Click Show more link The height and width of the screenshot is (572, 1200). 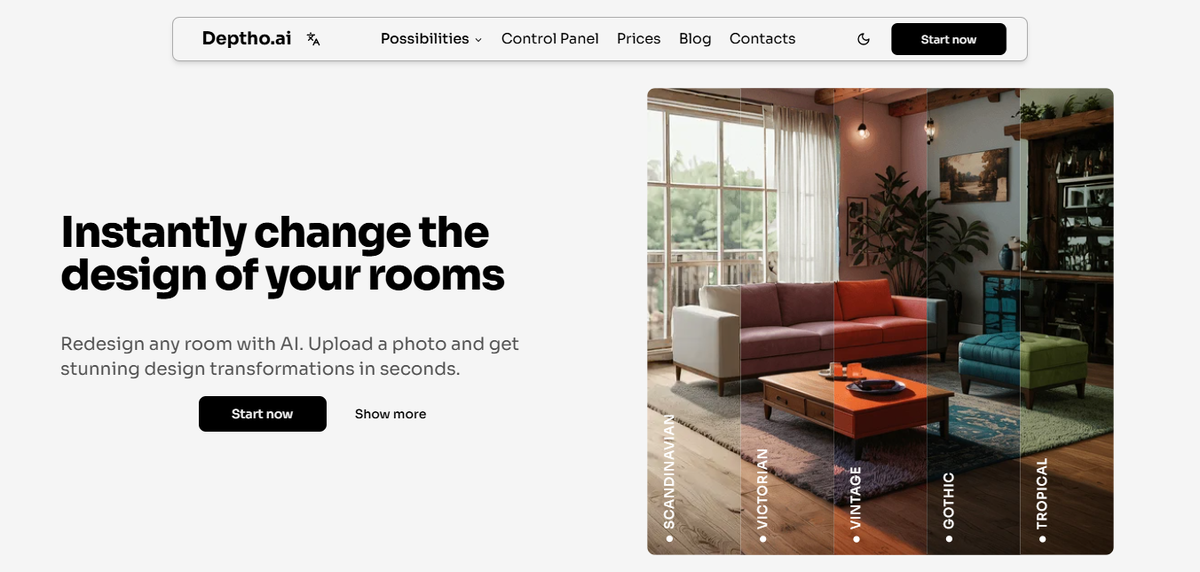[x=390, y=414]
